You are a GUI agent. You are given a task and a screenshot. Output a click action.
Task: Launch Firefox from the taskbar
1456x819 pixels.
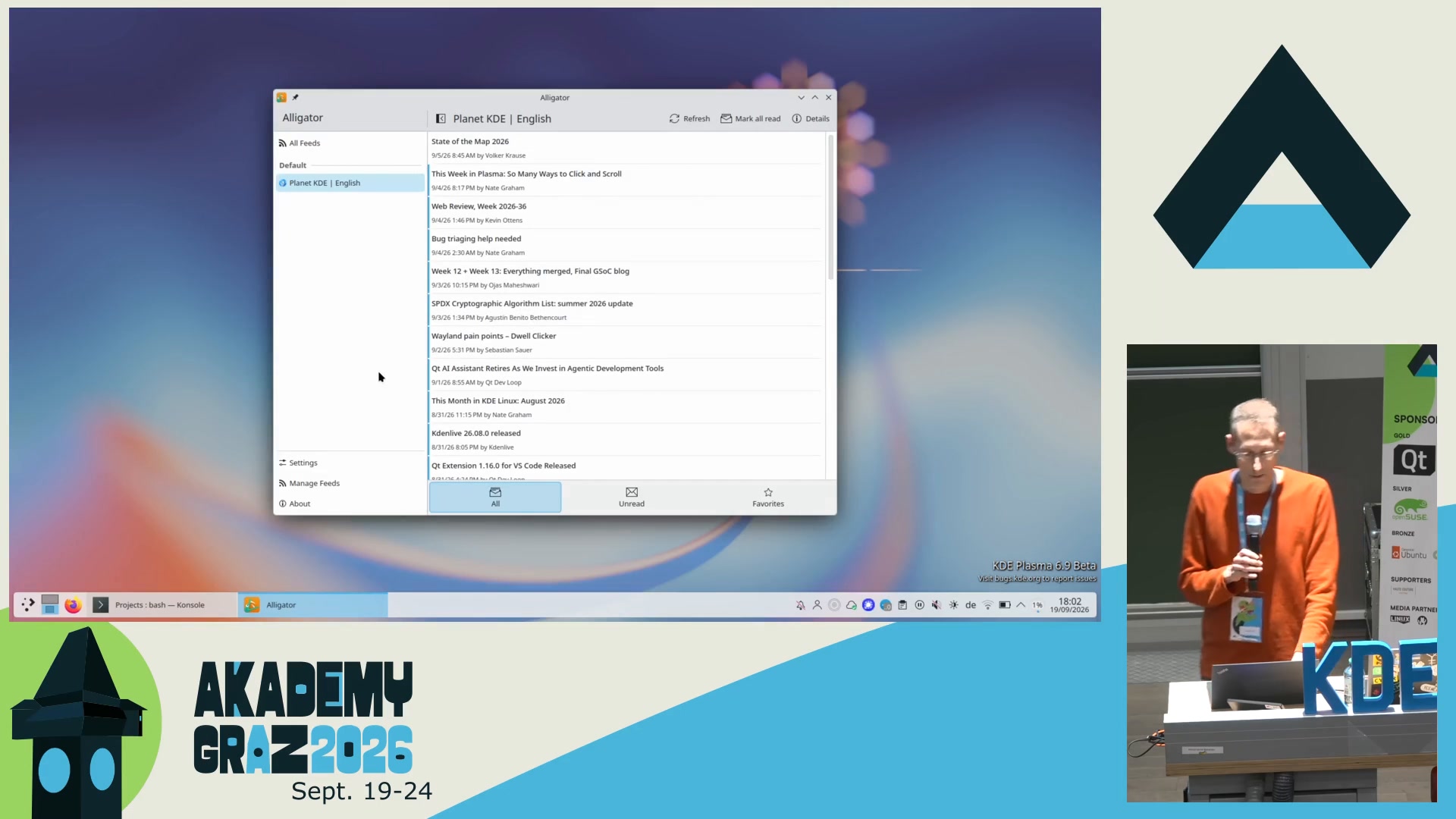73,604
